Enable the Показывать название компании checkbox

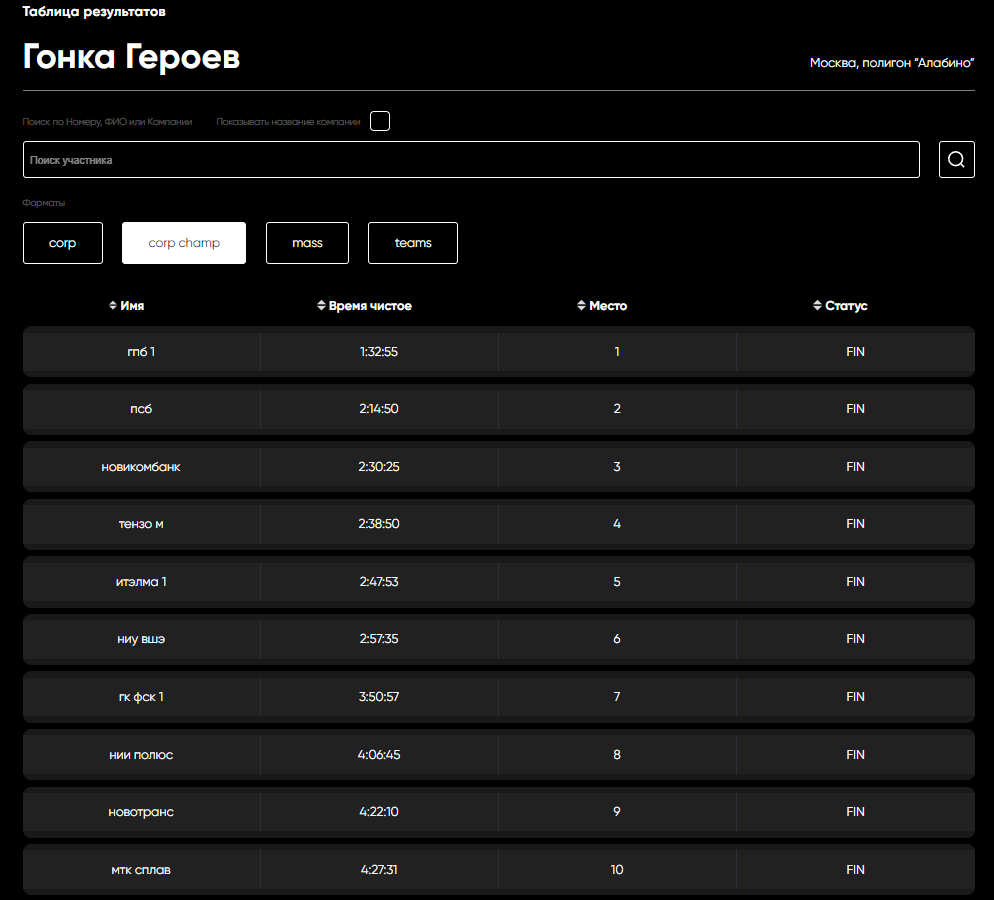pos(379,122)
